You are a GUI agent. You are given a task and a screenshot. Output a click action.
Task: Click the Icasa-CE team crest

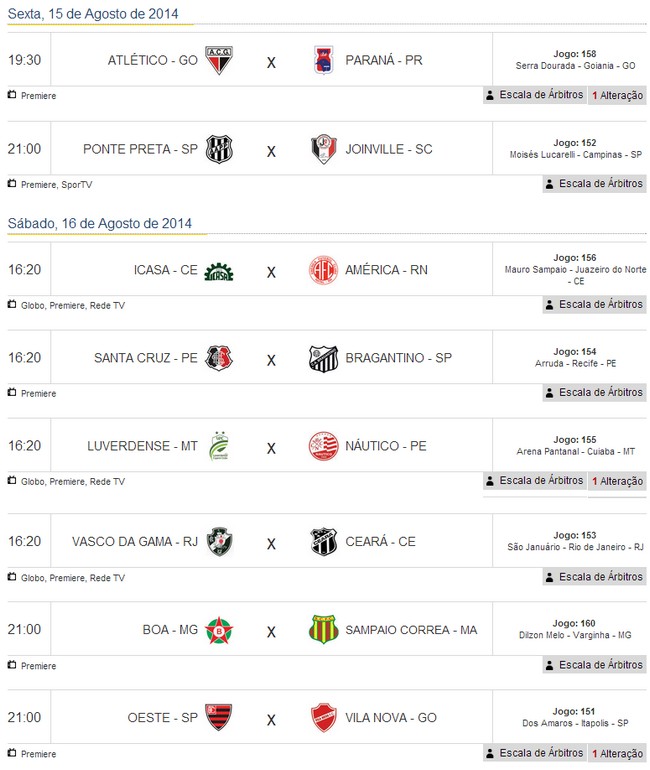point(219,271)
